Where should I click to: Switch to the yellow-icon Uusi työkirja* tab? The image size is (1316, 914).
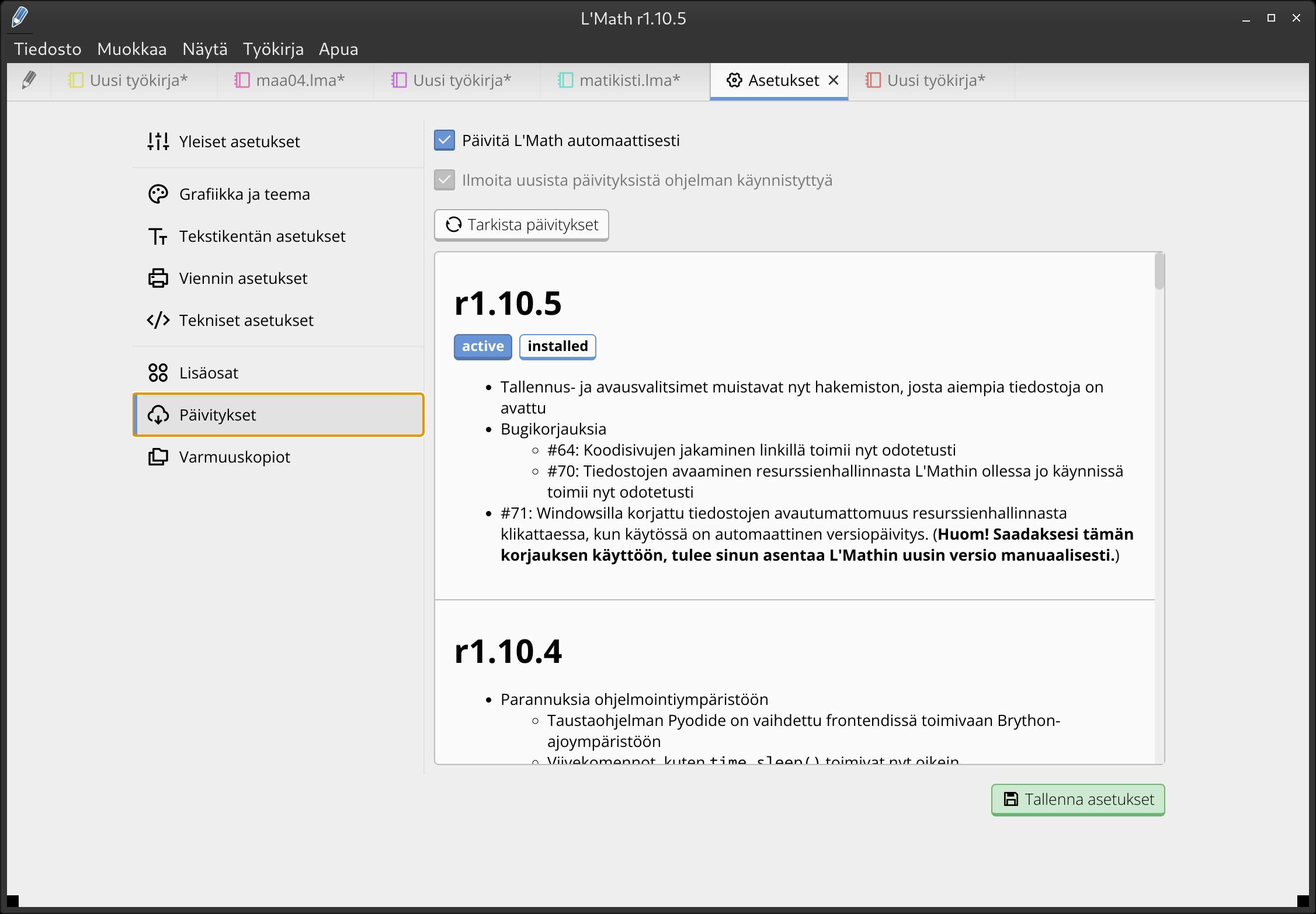134,81
